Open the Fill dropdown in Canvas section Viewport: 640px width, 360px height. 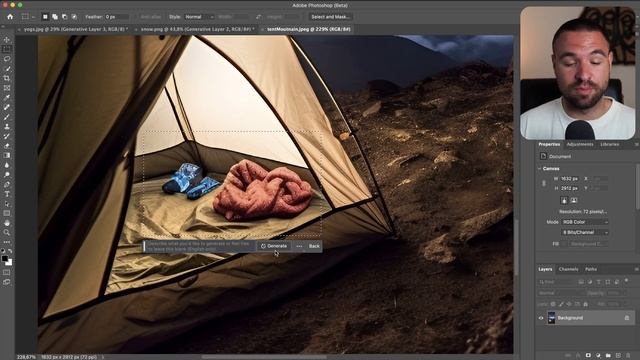[588, 244]
